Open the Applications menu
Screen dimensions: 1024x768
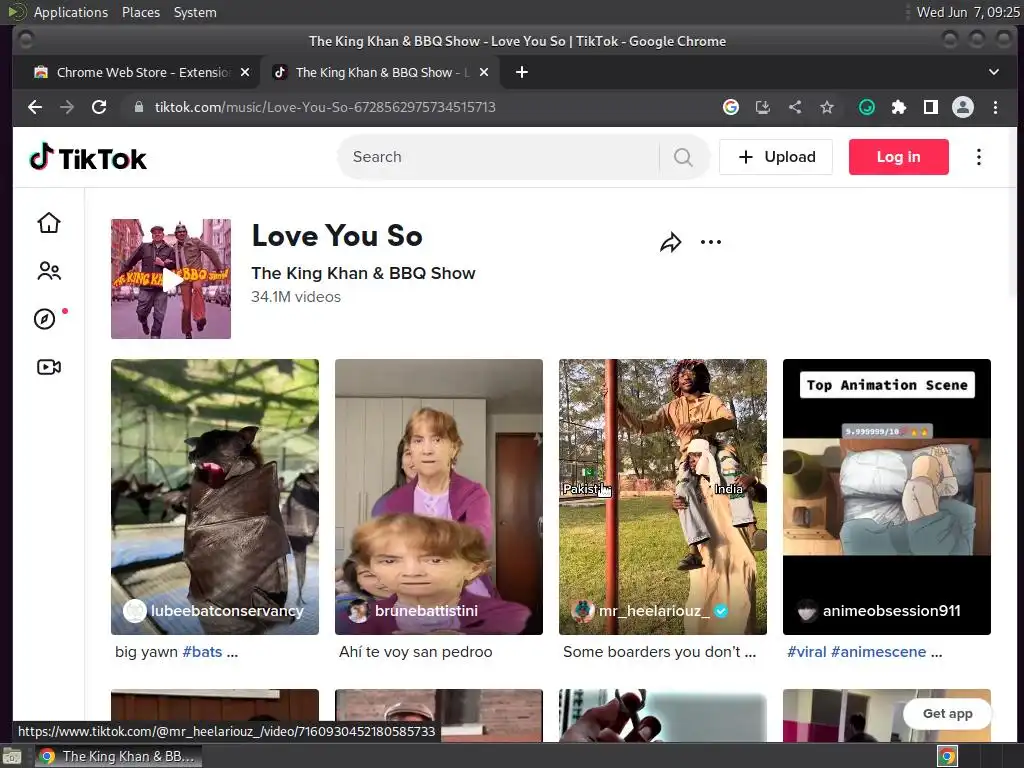point(71,12)
